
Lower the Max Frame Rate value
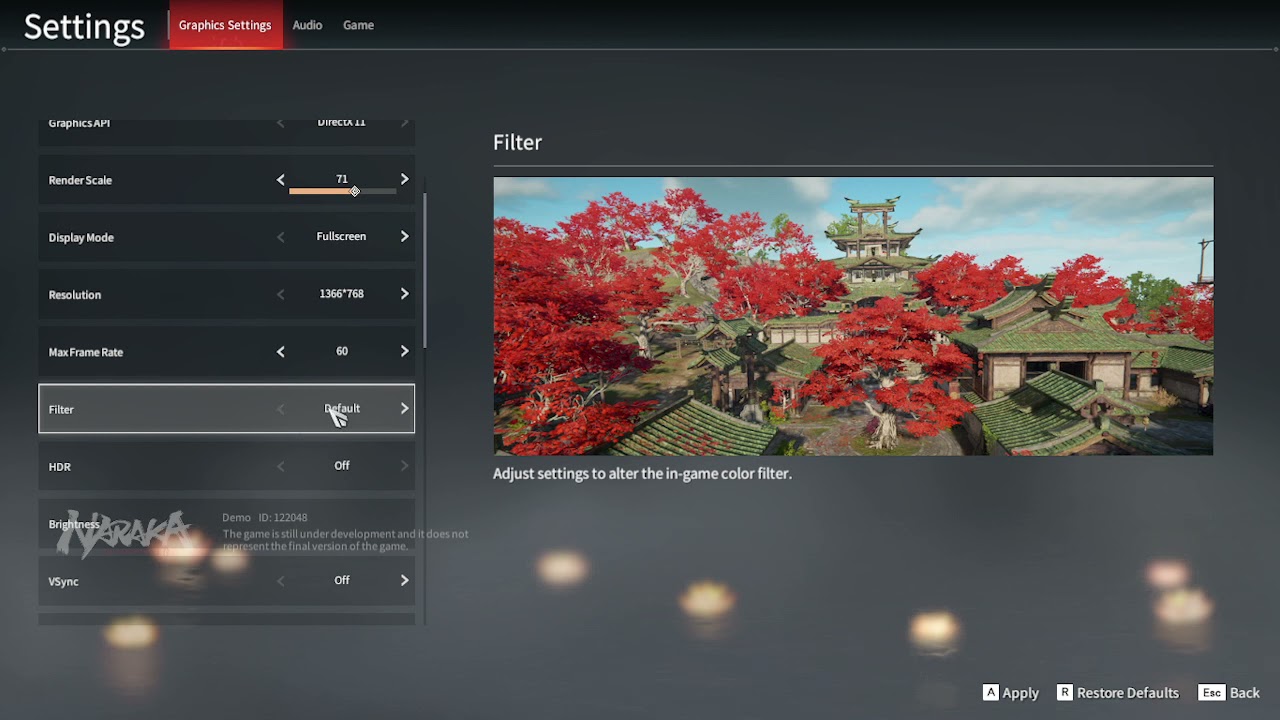tap(280, 351)
